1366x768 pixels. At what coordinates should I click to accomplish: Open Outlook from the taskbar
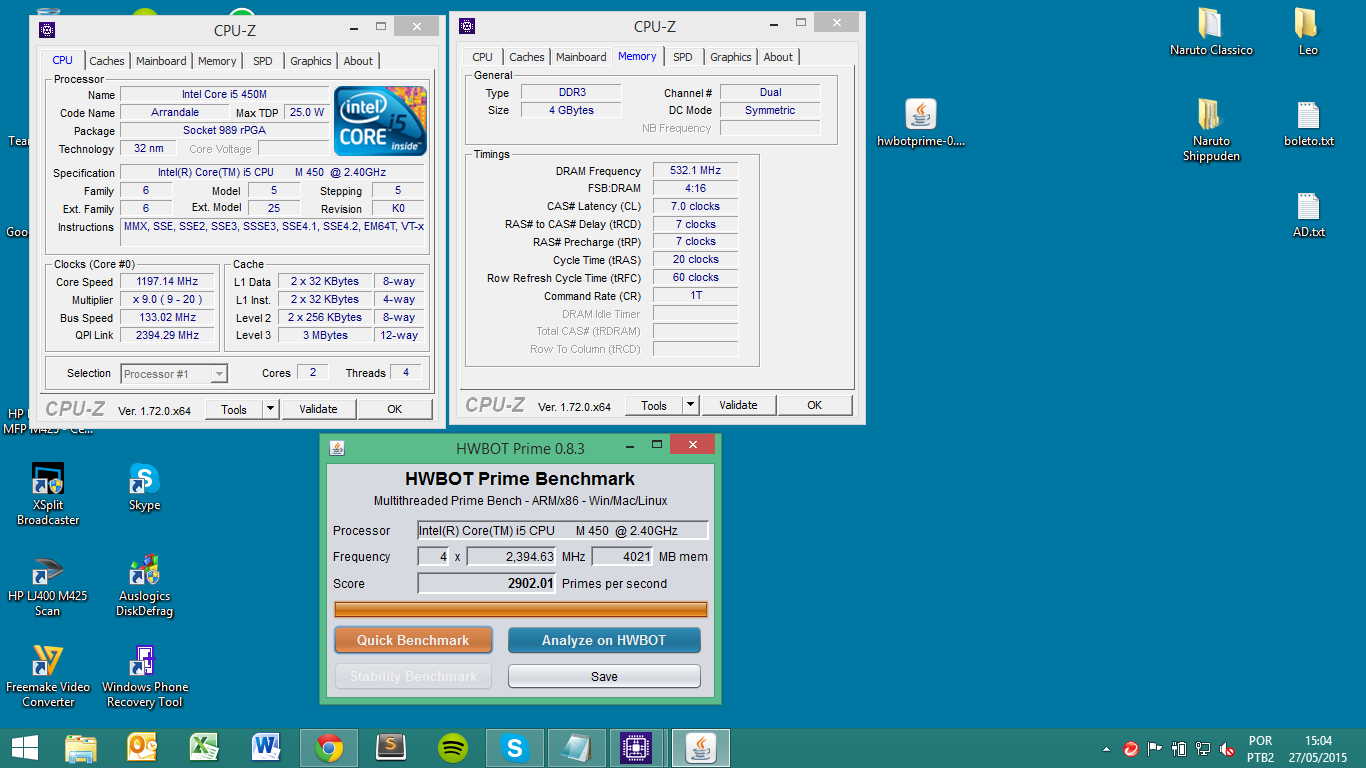click(143, 747)
